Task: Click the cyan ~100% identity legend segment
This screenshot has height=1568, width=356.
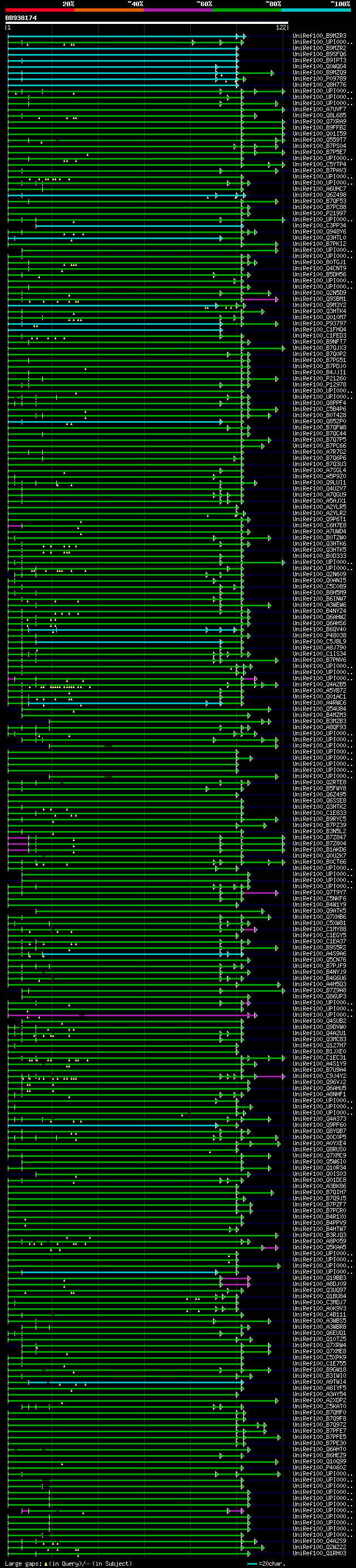Action: 317,10
